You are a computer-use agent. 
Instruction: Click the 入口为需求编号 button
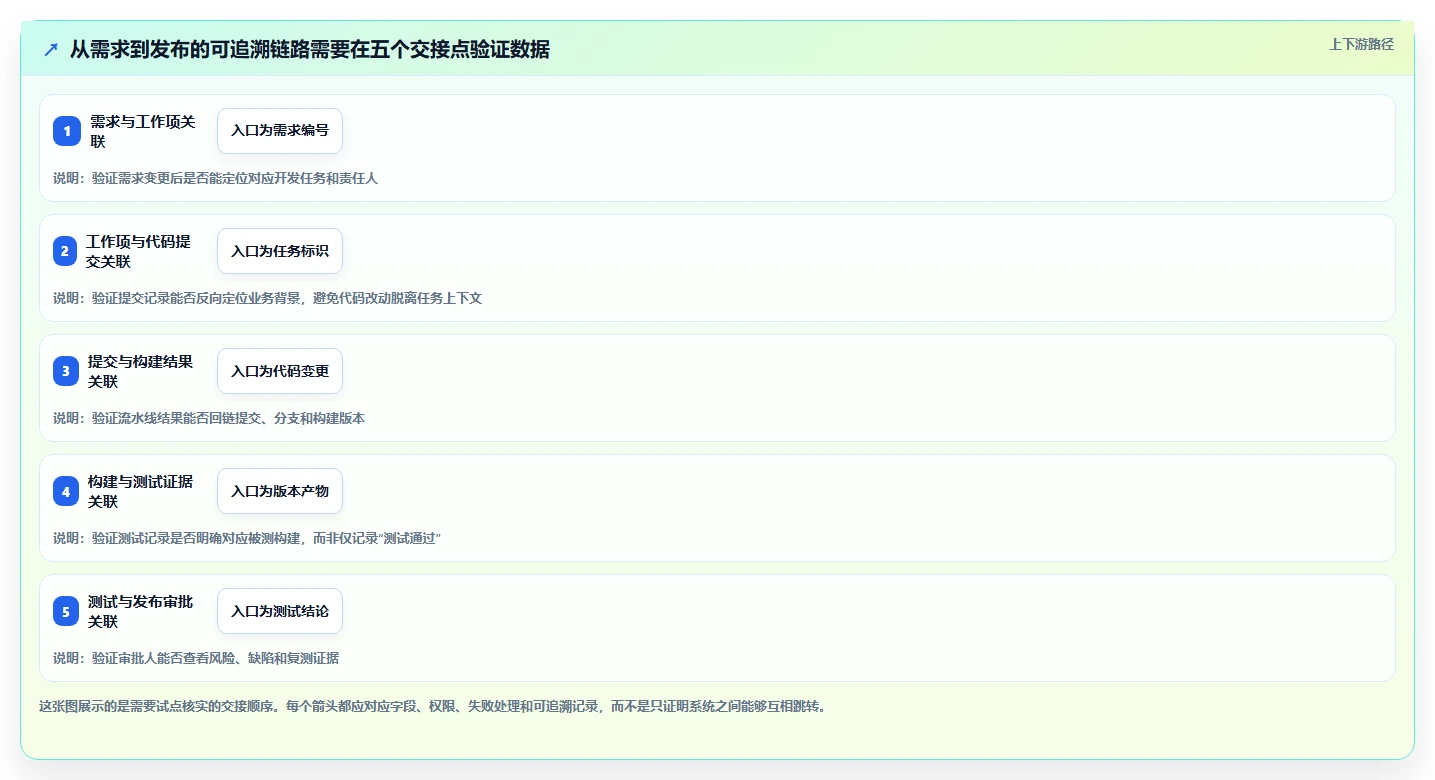[x=280, y=131]
